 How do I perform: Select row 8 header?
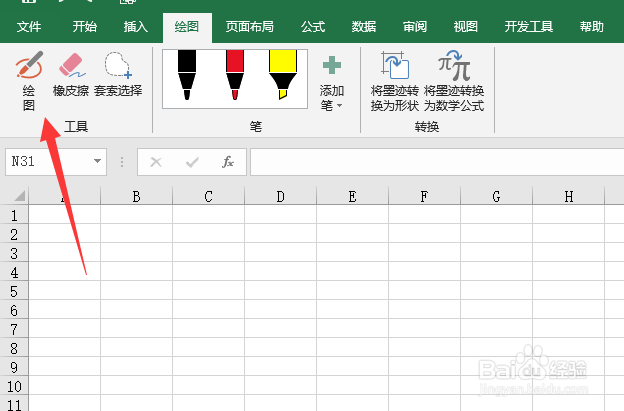click(14, 348)
